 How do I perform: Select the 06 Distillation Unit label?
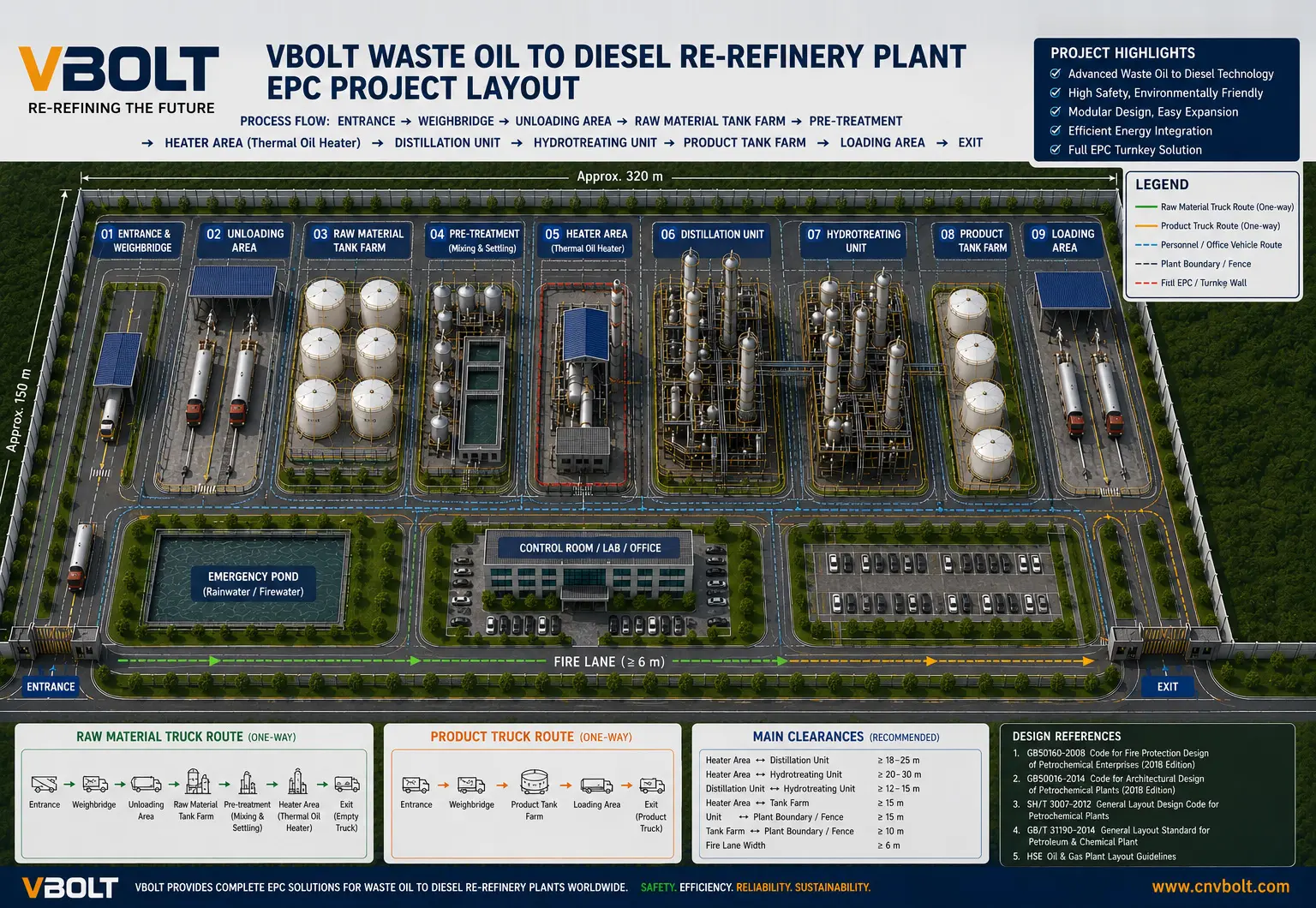pos(712,235)
